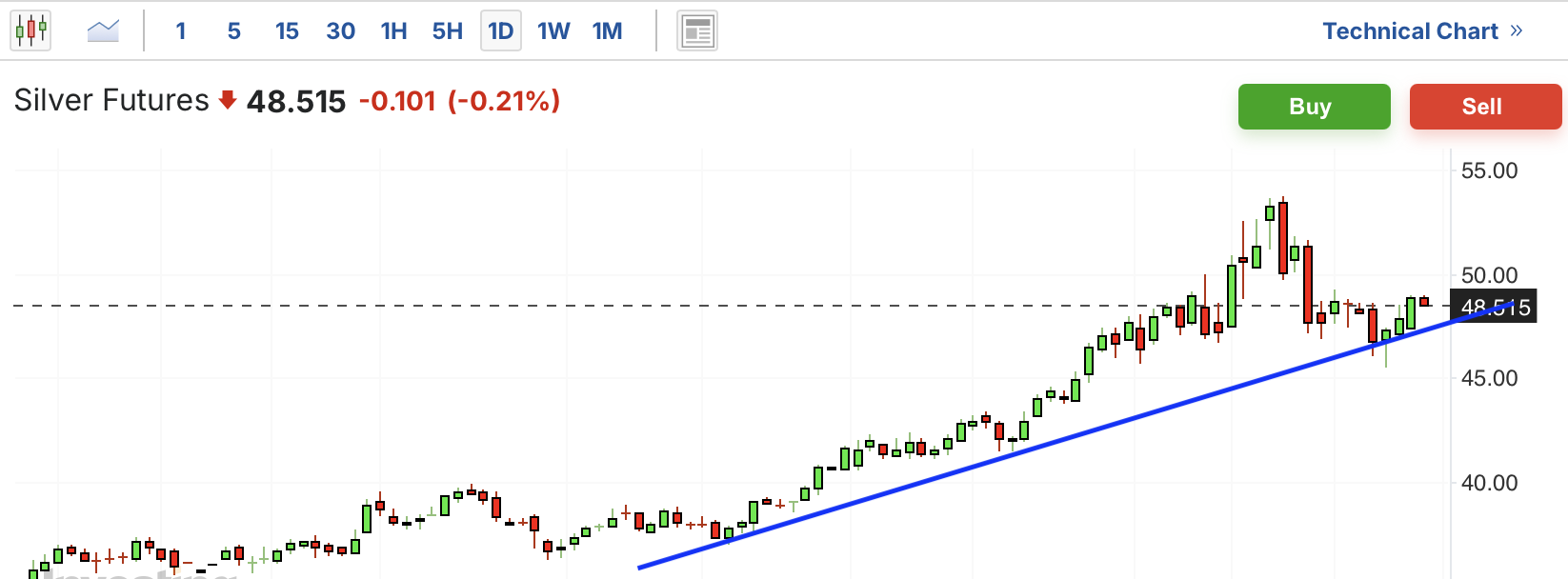Viewport: 1568px width, 579px height.
Task: Click the 50.00 price axis label
Action: pos(1489,276)
